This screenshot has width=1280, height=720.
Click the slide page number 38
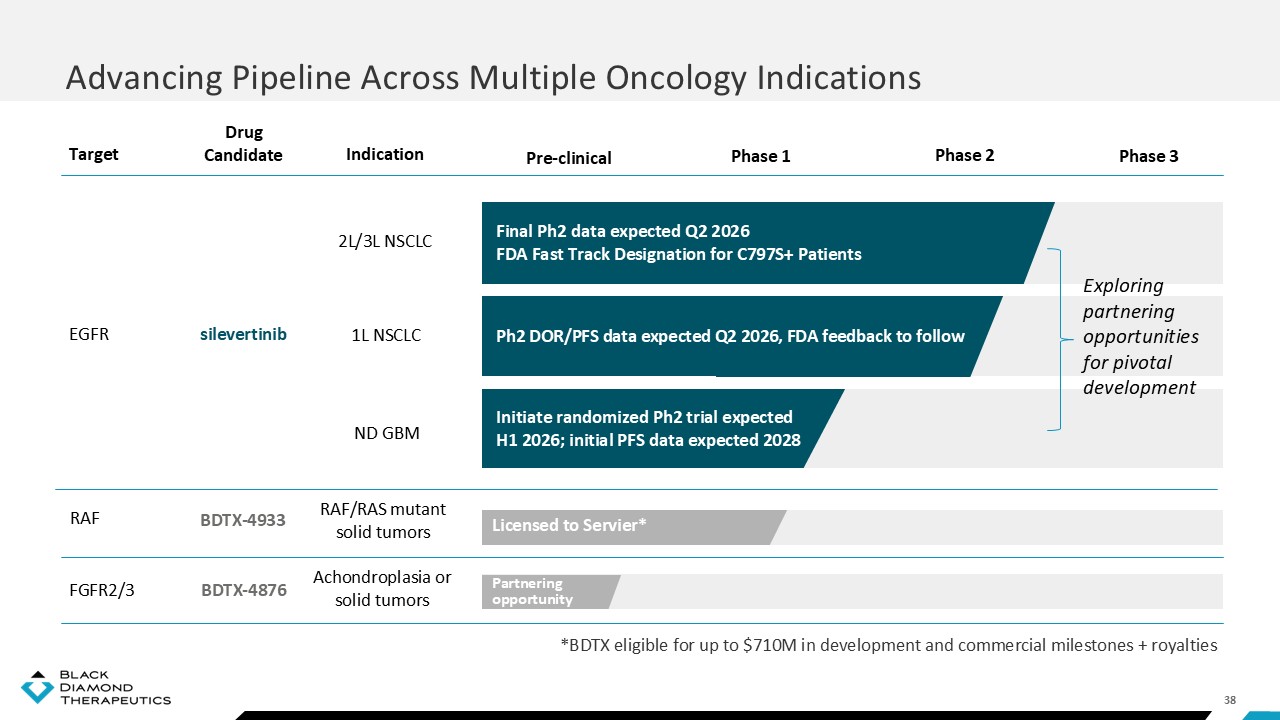[1230, 699]
